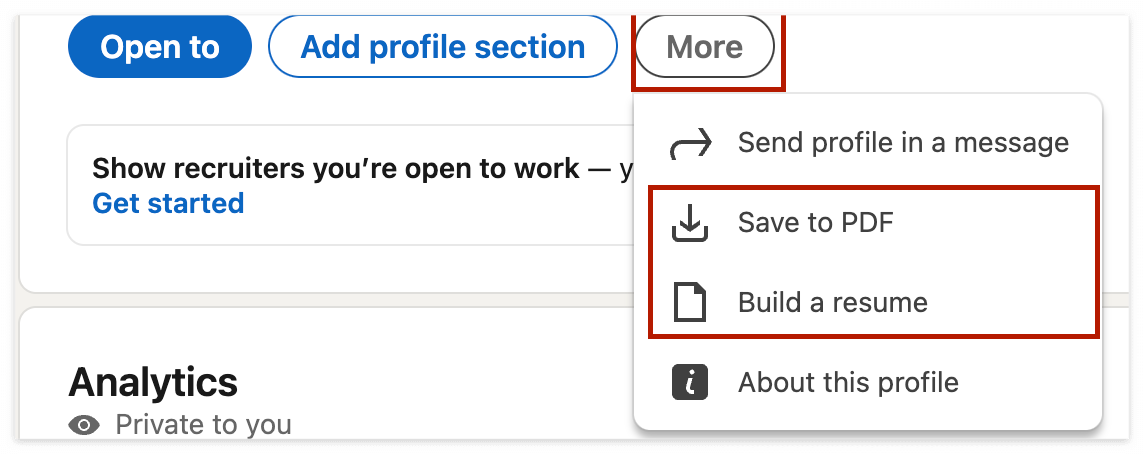The width and height of the screenshot is (1144, 454).
Task: Collapse the More dropdown button
Action: (704, 47)
